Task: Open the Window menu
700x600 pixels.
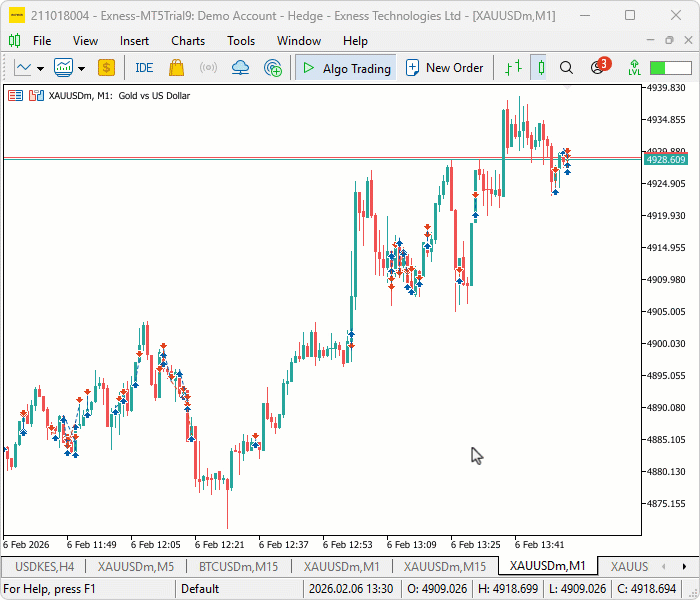Action: click(299, 41)
